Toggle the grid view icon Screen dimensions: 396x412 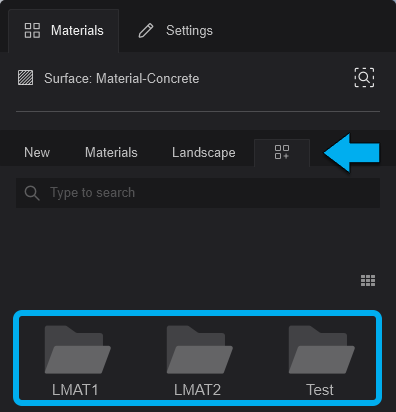(x=368, y=281)
